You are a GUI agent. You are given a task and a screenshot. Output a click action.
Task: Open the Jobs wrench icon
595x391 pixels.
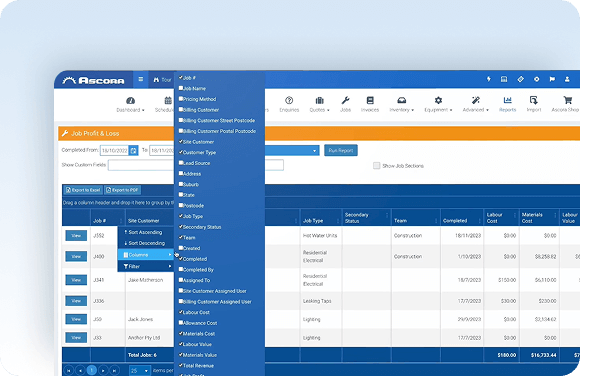click(x=345, y=100)
